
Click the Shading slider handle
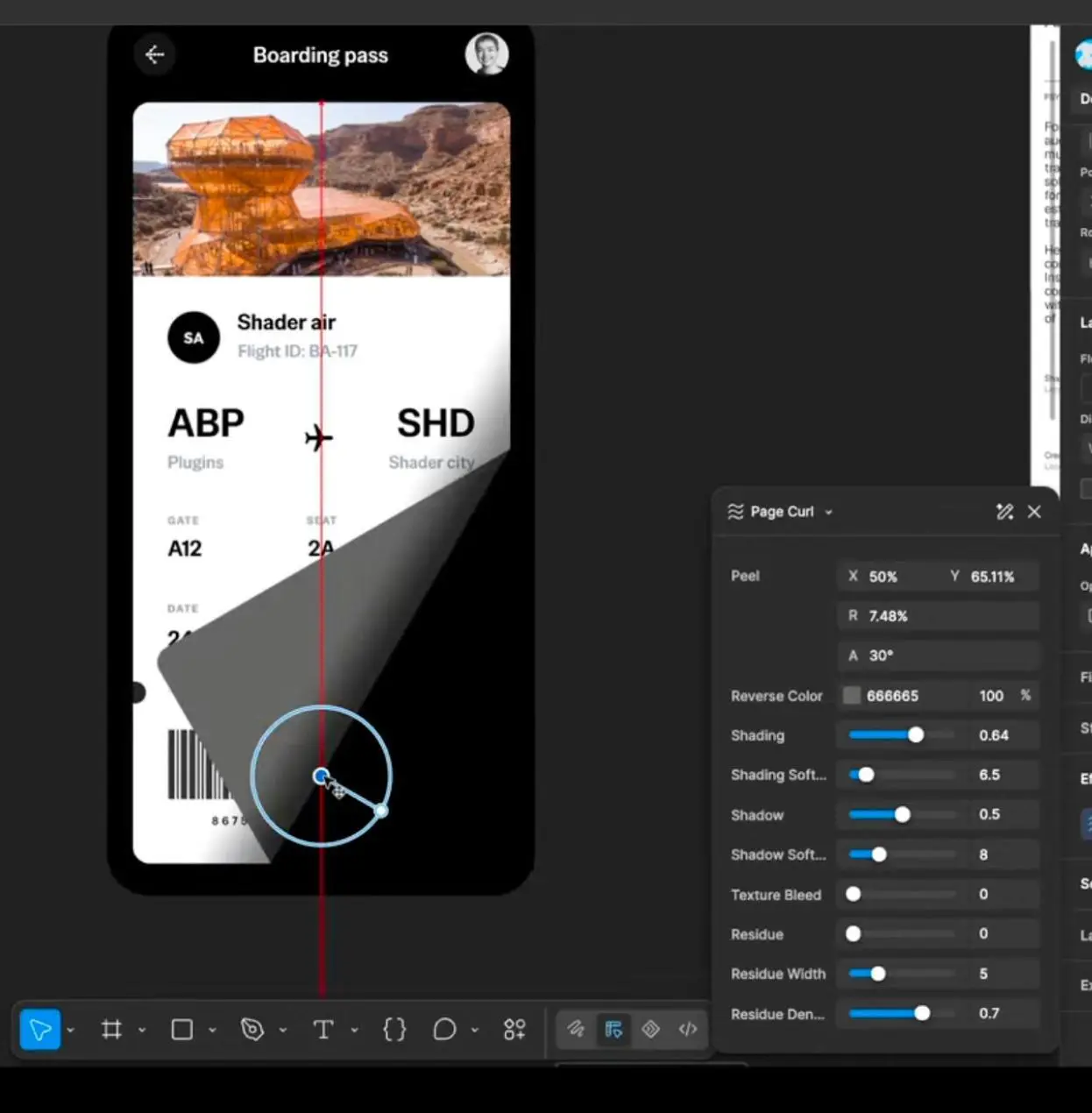(x=916, y=735)
